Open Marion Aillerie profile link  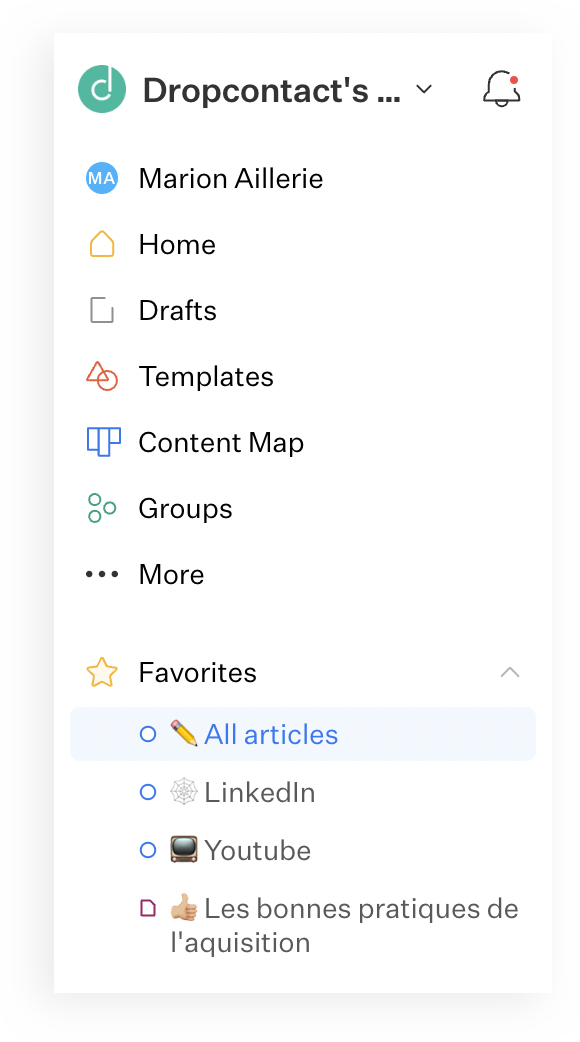tap(231, 178)
